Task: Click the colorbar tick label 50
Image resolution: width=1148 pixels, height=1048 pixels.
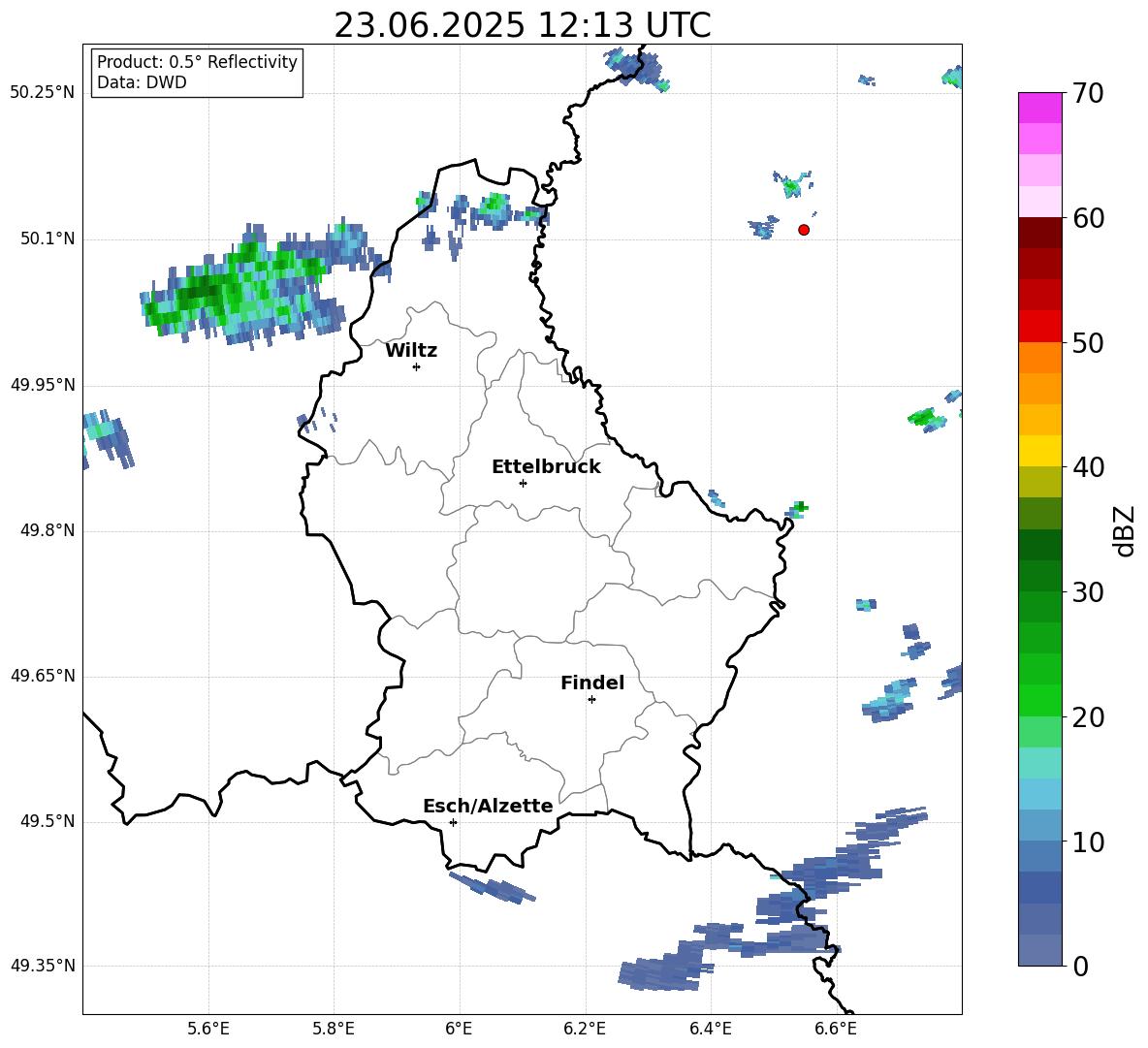Action: 1088,343
